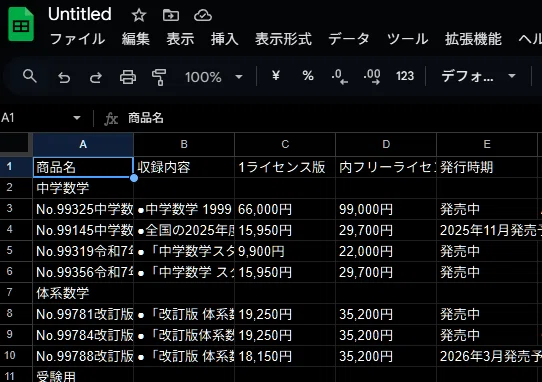Select cell 66,000円
This screenshot has width=542, height=382.
[285, 209]
